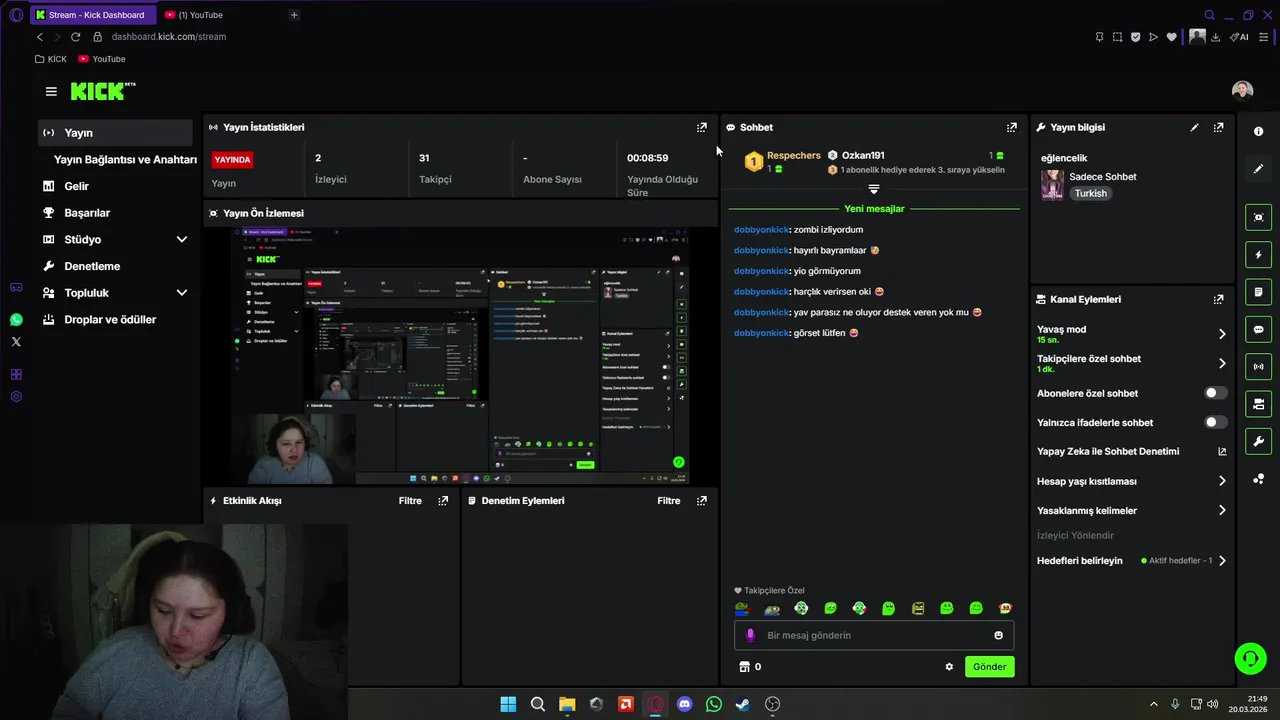Toggle the channel actions camera icon in the right sidebar

pyautogui.click(x=1258, y=404)
